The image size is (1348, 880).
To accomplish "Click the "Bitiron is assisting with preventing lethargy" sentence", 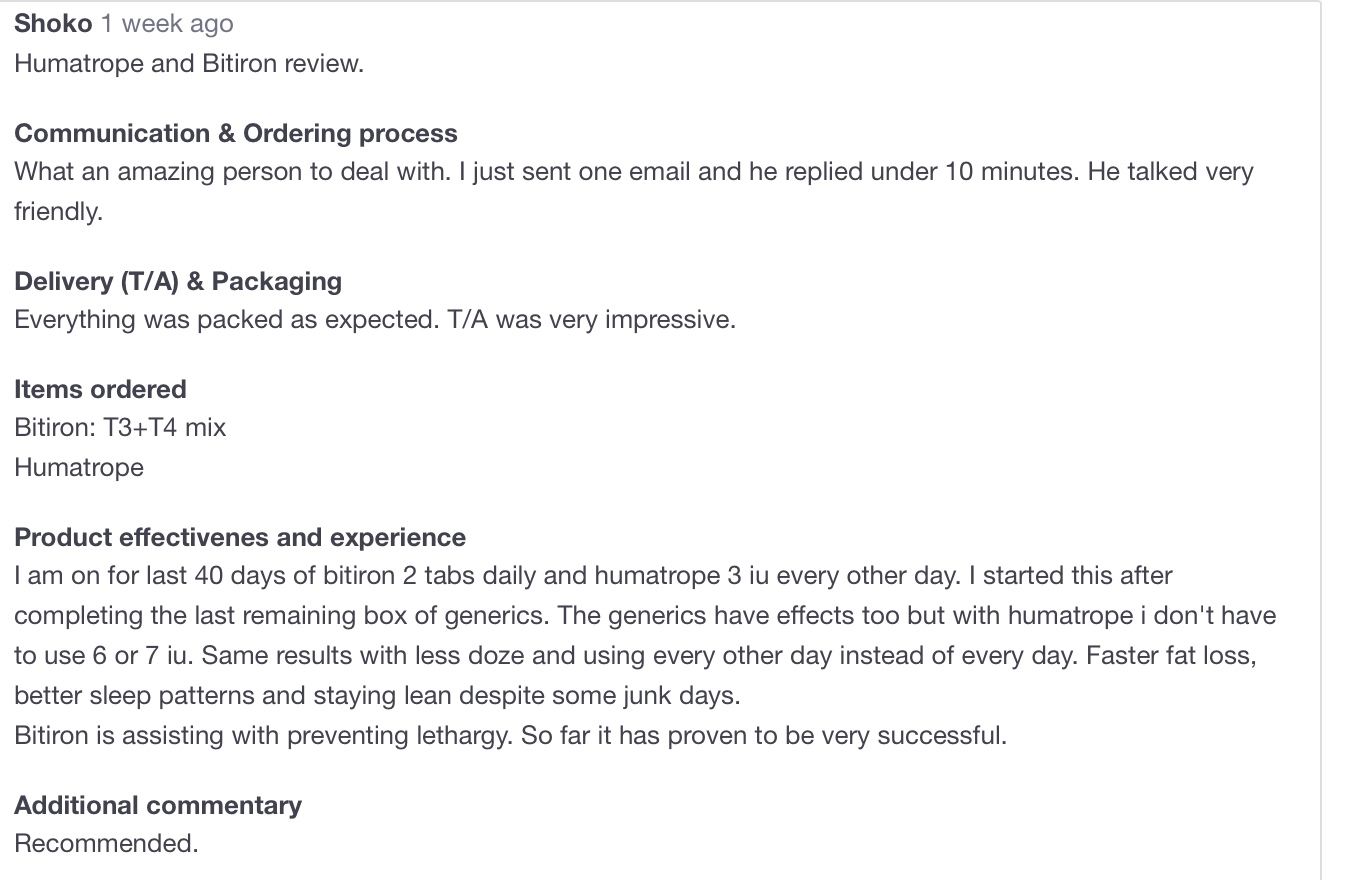I will [510, 736].
